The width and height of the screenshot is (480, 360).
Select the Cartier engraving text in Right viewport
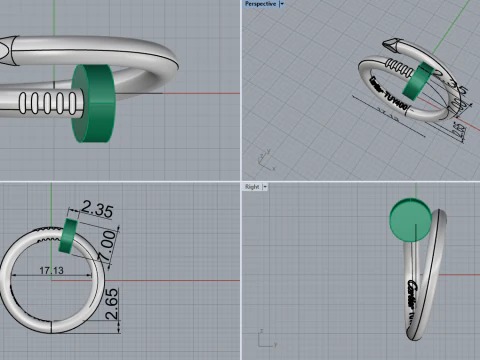pyautogui.click(x=412, y=295)
